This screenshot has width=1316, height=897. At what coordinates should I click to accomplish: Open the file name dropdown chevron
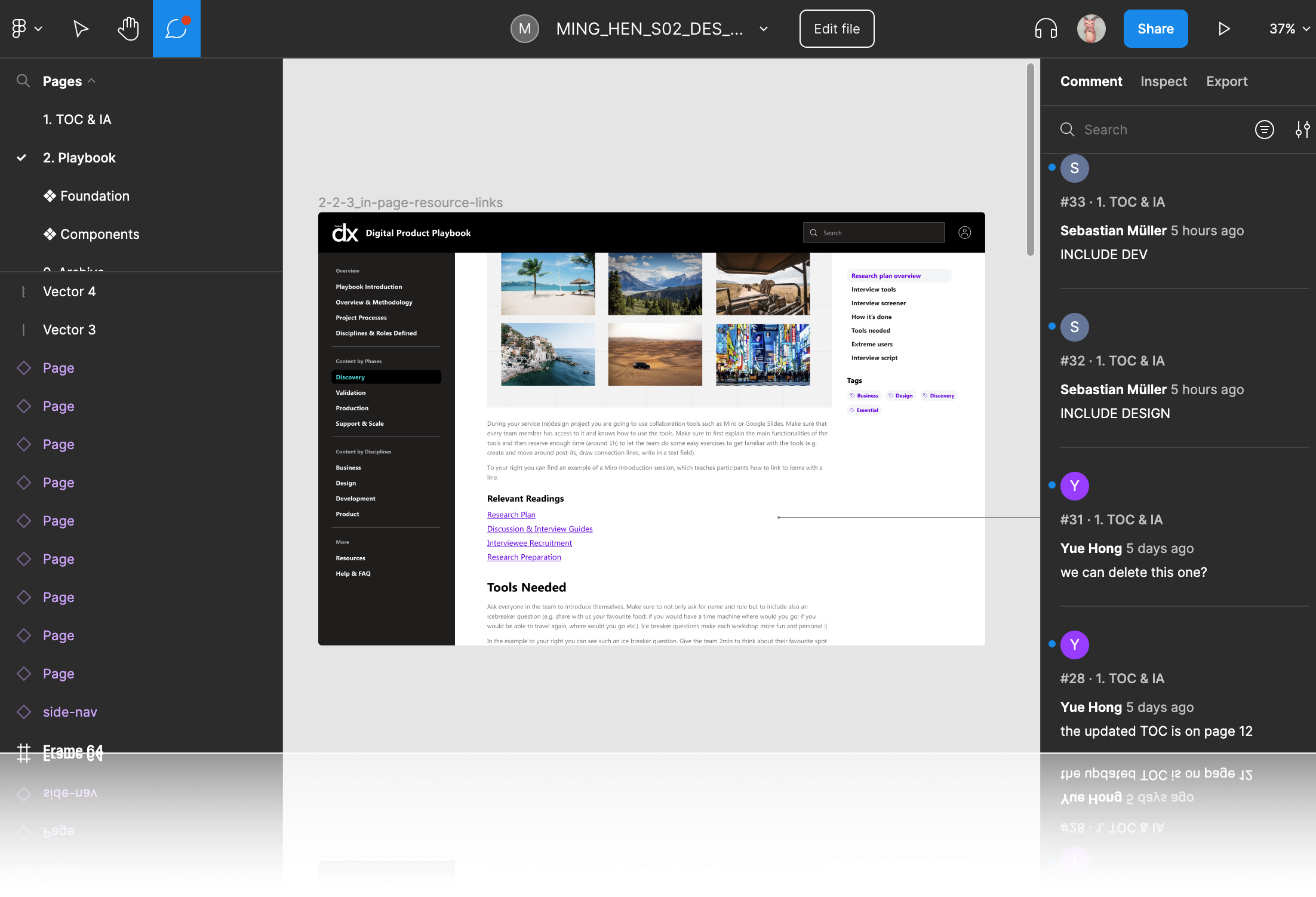point(763,29)
